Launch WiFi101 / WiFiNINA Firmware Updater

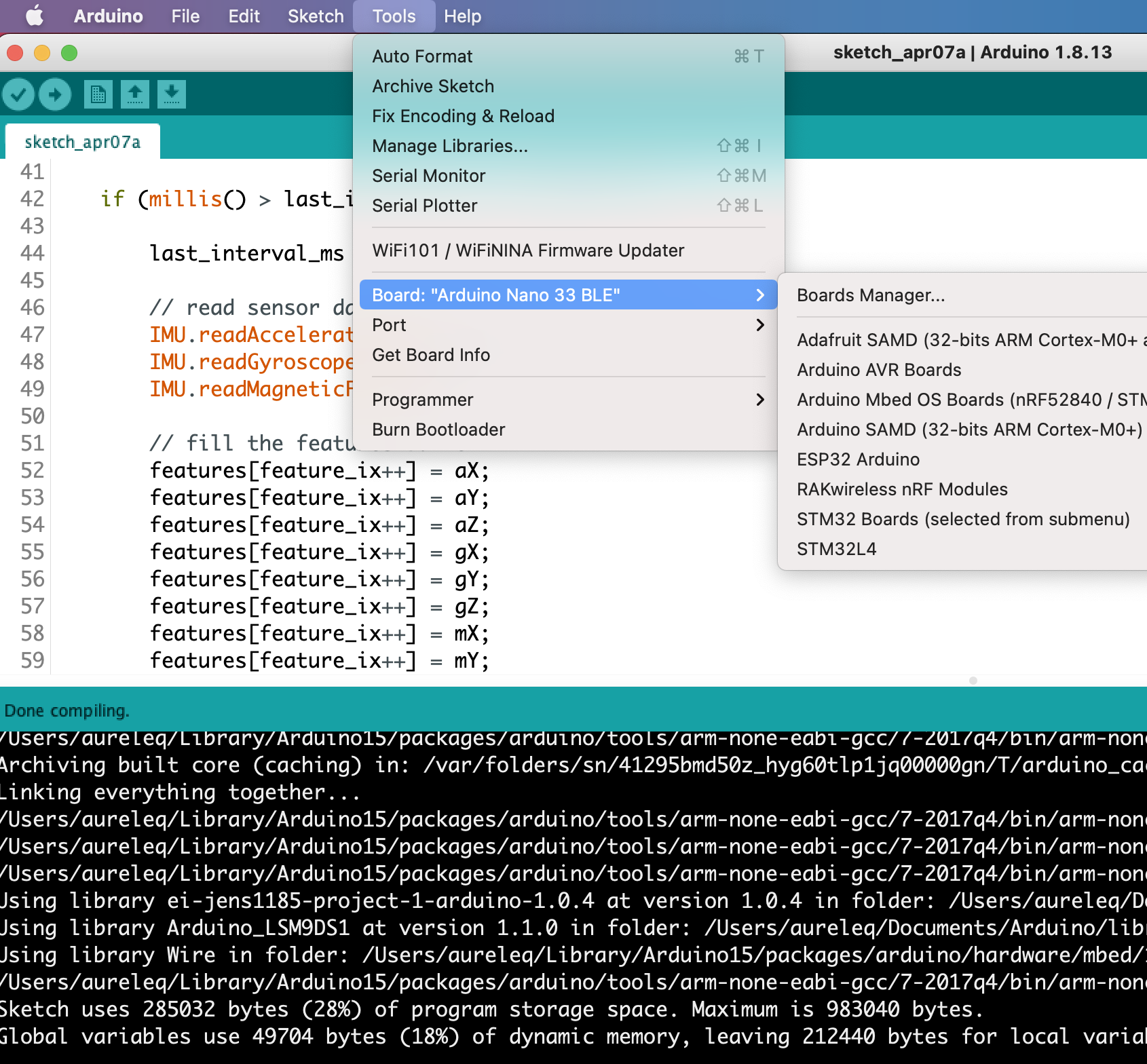(x=569, y=250)
